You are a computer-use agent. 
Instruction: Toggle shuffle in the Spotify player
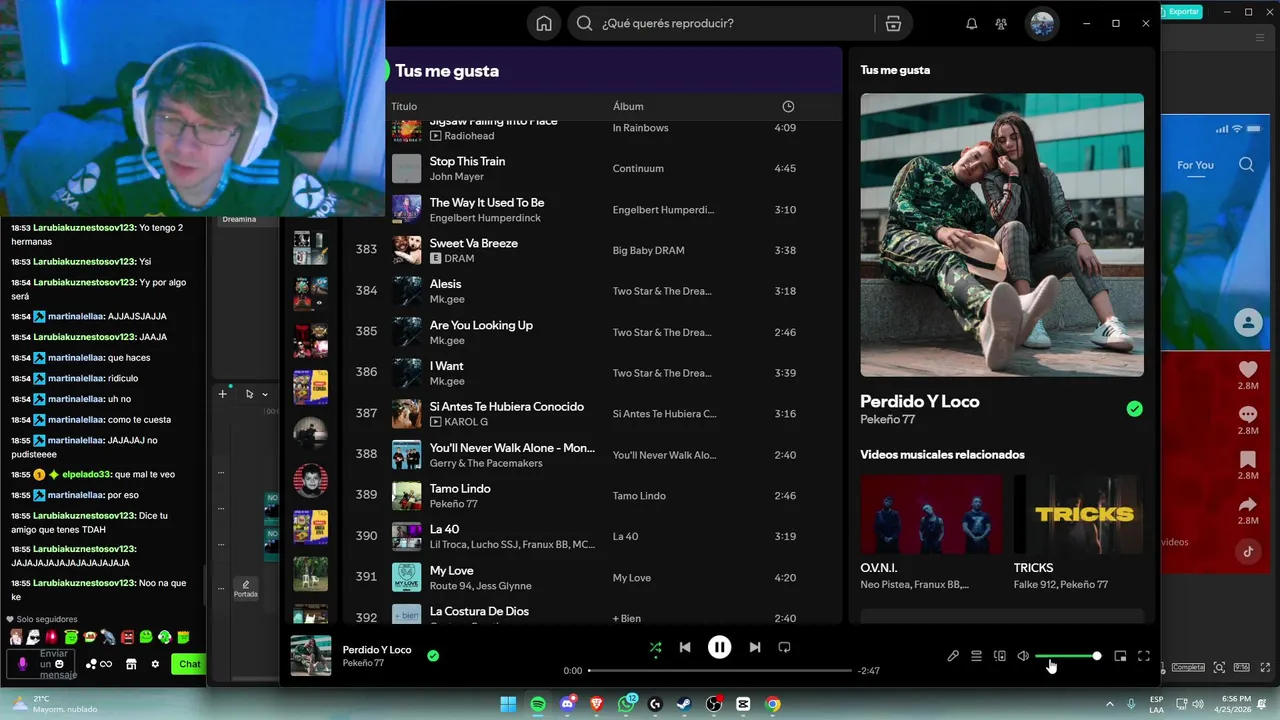pos(655,647)
